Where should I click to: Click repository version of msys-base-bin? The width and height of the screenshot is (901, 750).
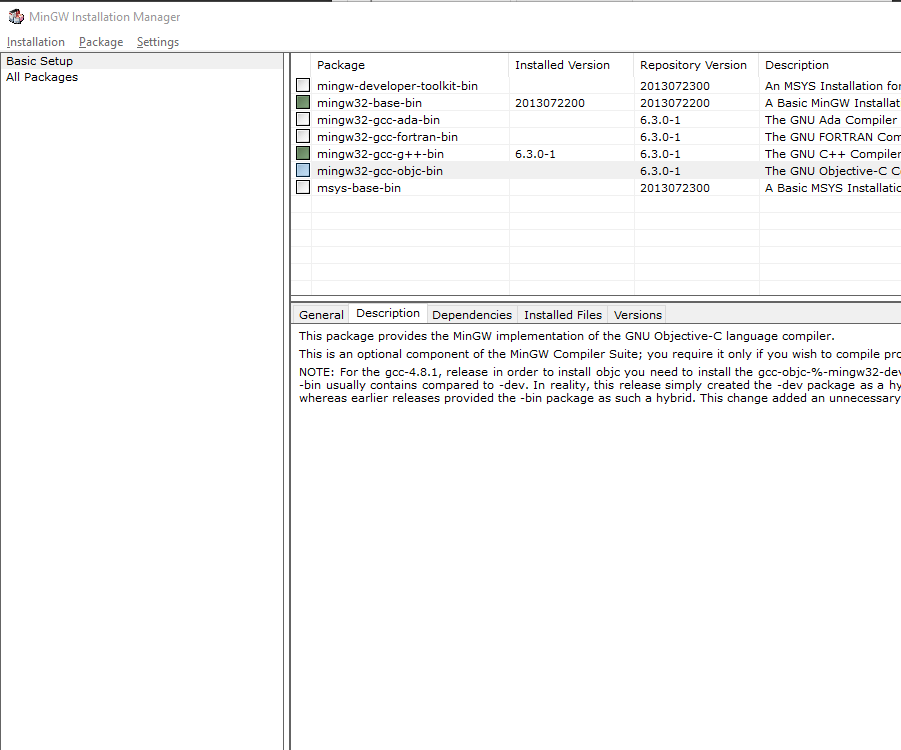[675, 188]
